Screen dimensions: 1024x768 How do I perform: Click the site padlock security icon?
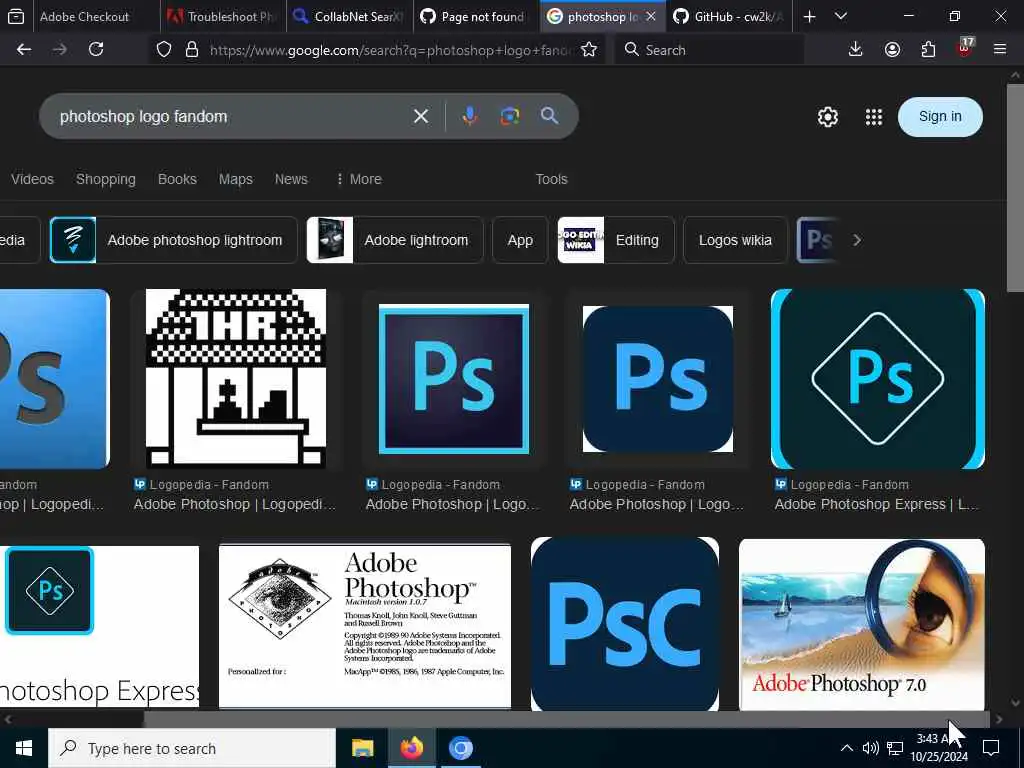[191, 50]
